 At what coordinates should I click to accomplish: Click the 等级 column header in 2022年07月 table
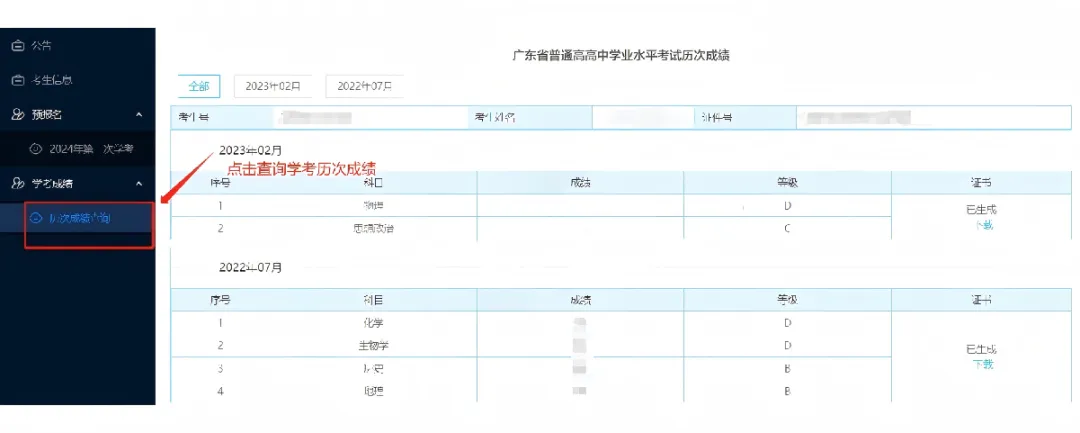(787, 300)
